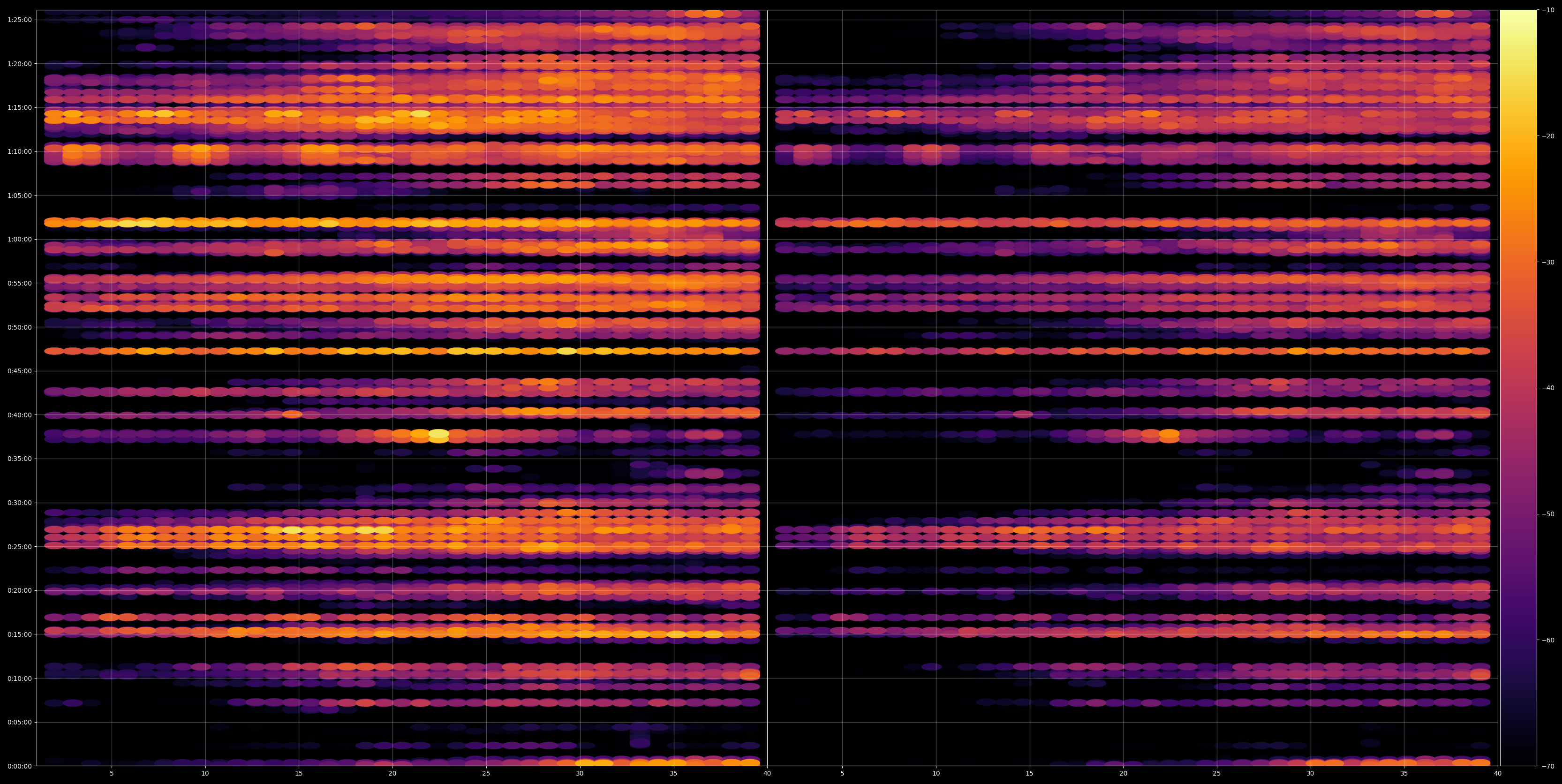Image resolution: width=1562 pixels, height=784 pixels.
Task: Click the 0:10:00 y-axis tick label
Action: [20, 678]
